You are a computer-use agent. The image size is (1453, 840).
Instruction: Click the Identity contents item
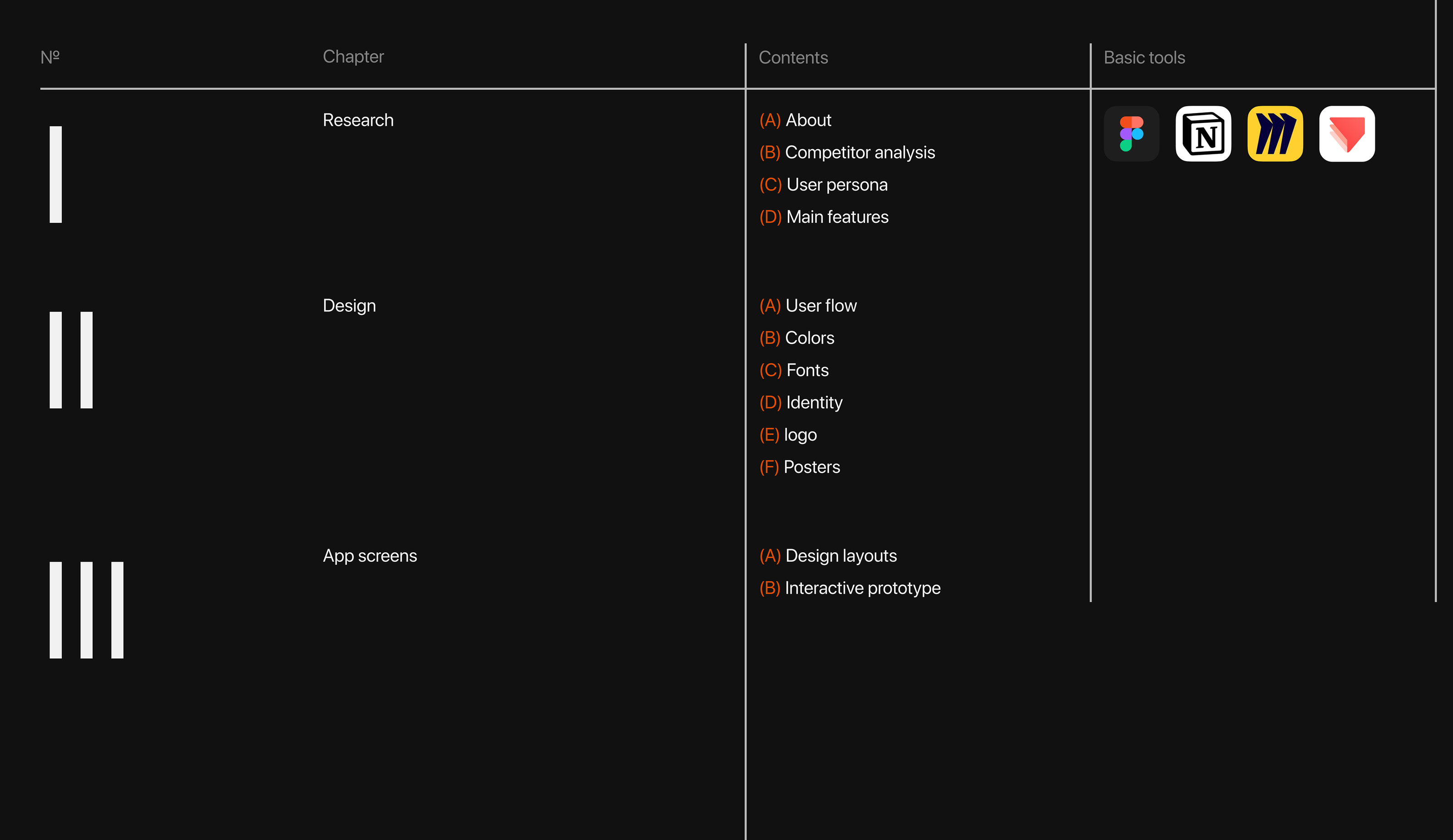point(801,403)
